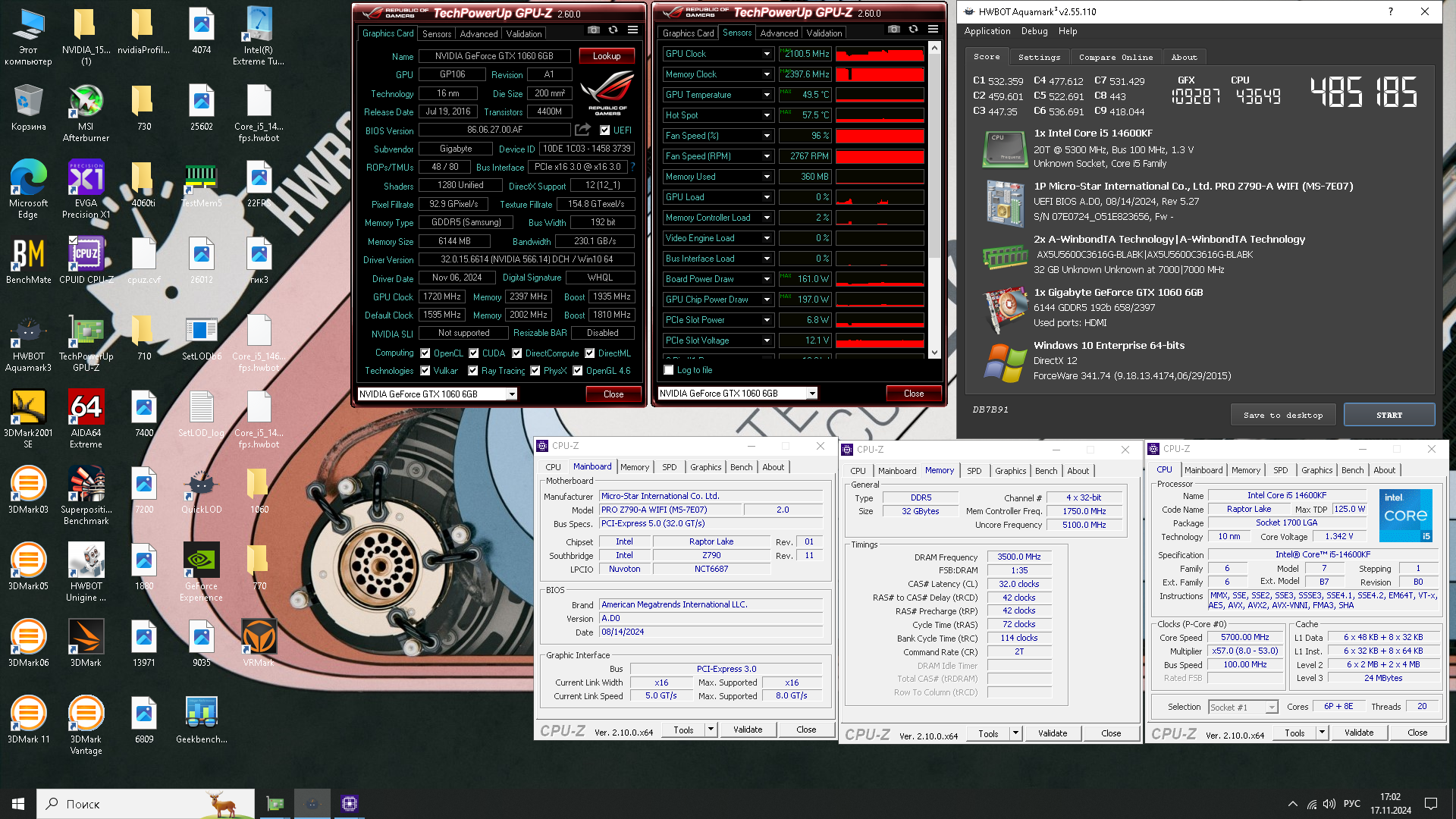
Task: Open EVGA Precision X1 desktop icon
Action: 86,190
